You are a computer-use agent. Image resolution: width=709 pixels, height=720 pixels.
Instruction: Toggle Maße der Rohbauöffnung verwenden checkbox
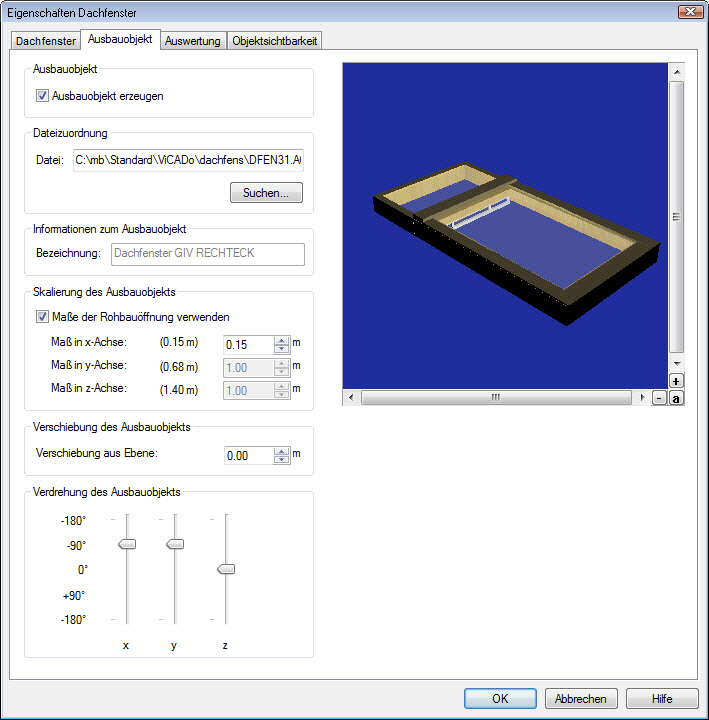coord(42,316)
